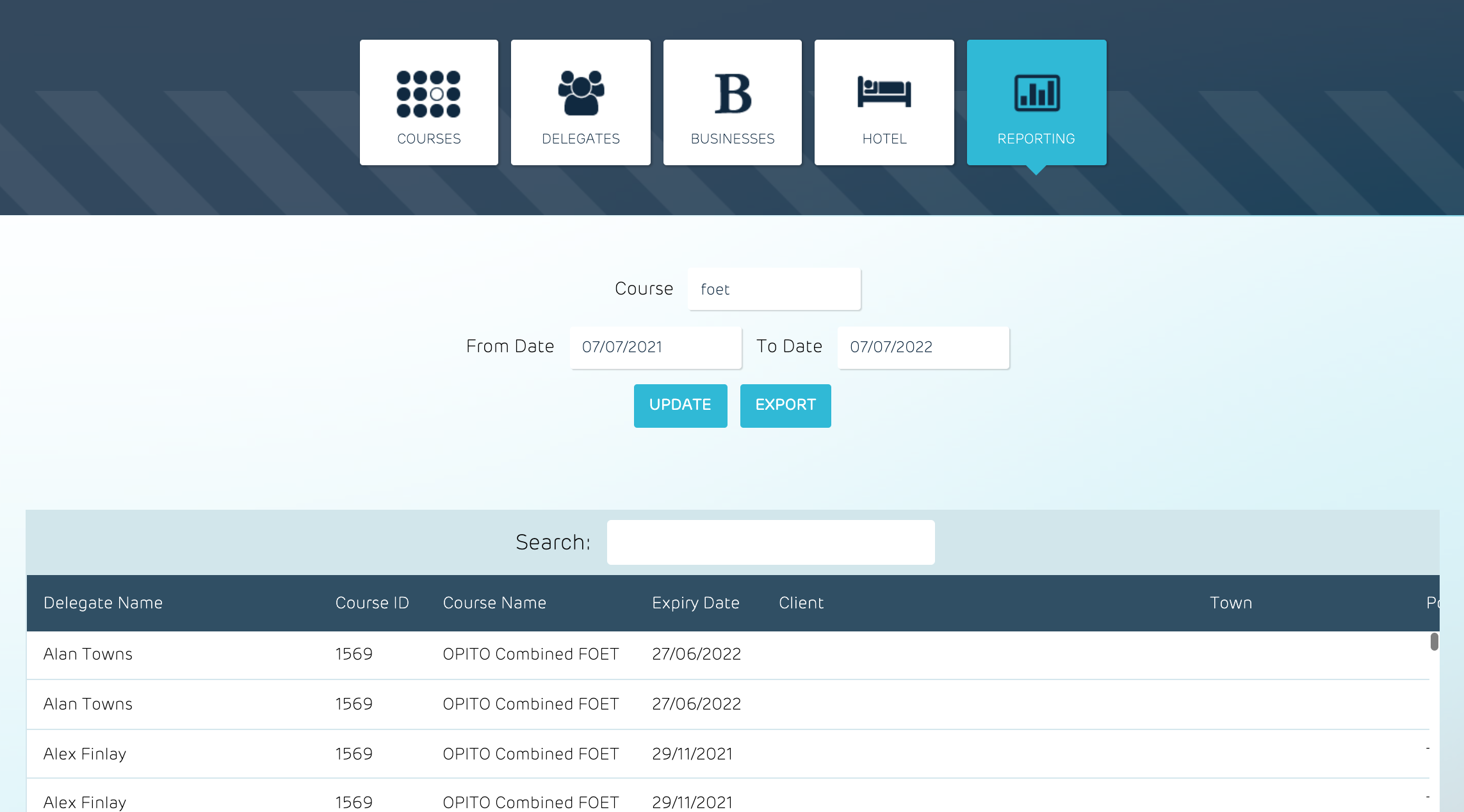1464x812 pixels.
Task: Open the Businesses B icon tile
Action: point(732,102)
